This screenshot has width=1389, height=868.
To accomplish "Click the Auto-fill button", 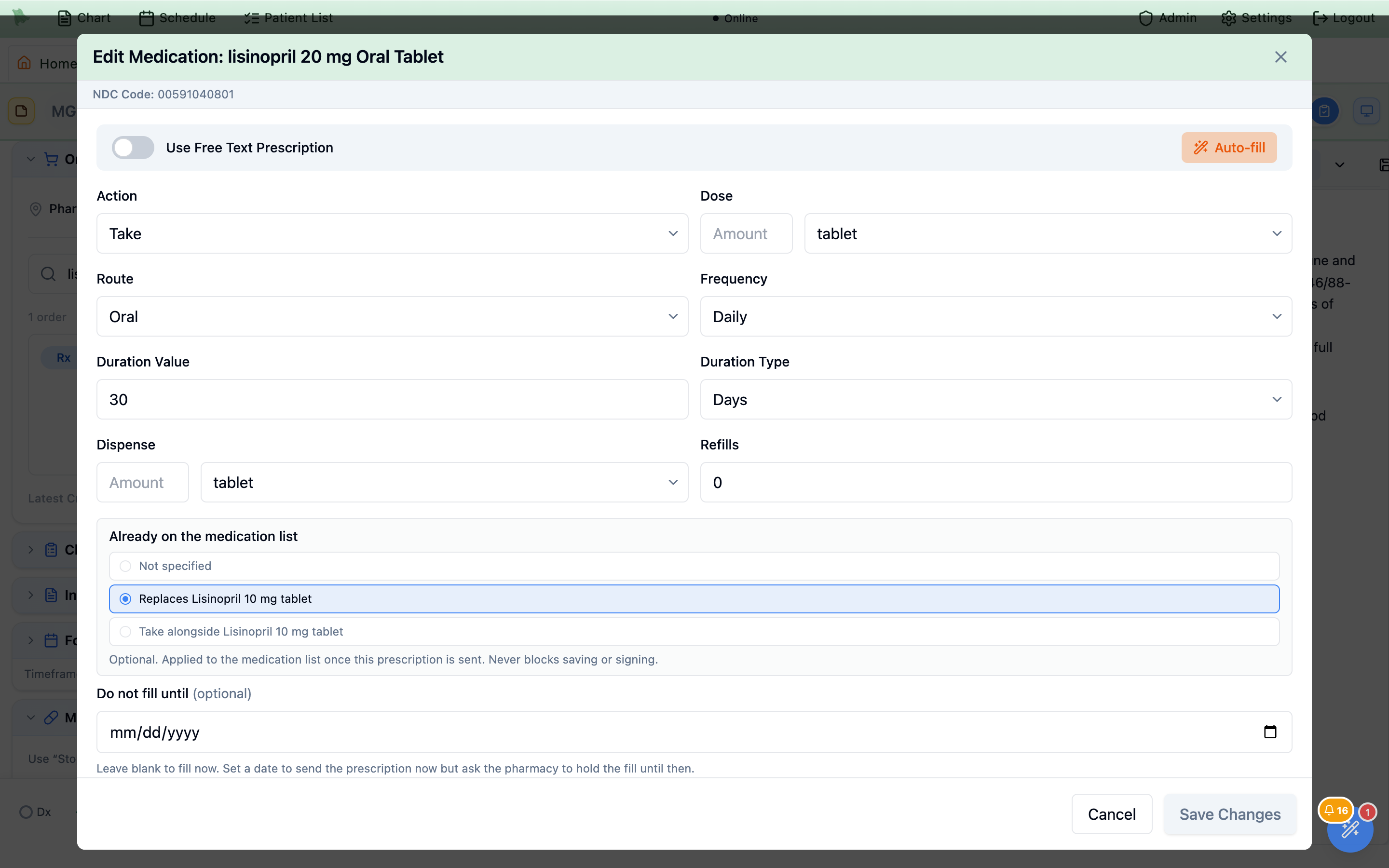I will click(x=1229, y=148).
